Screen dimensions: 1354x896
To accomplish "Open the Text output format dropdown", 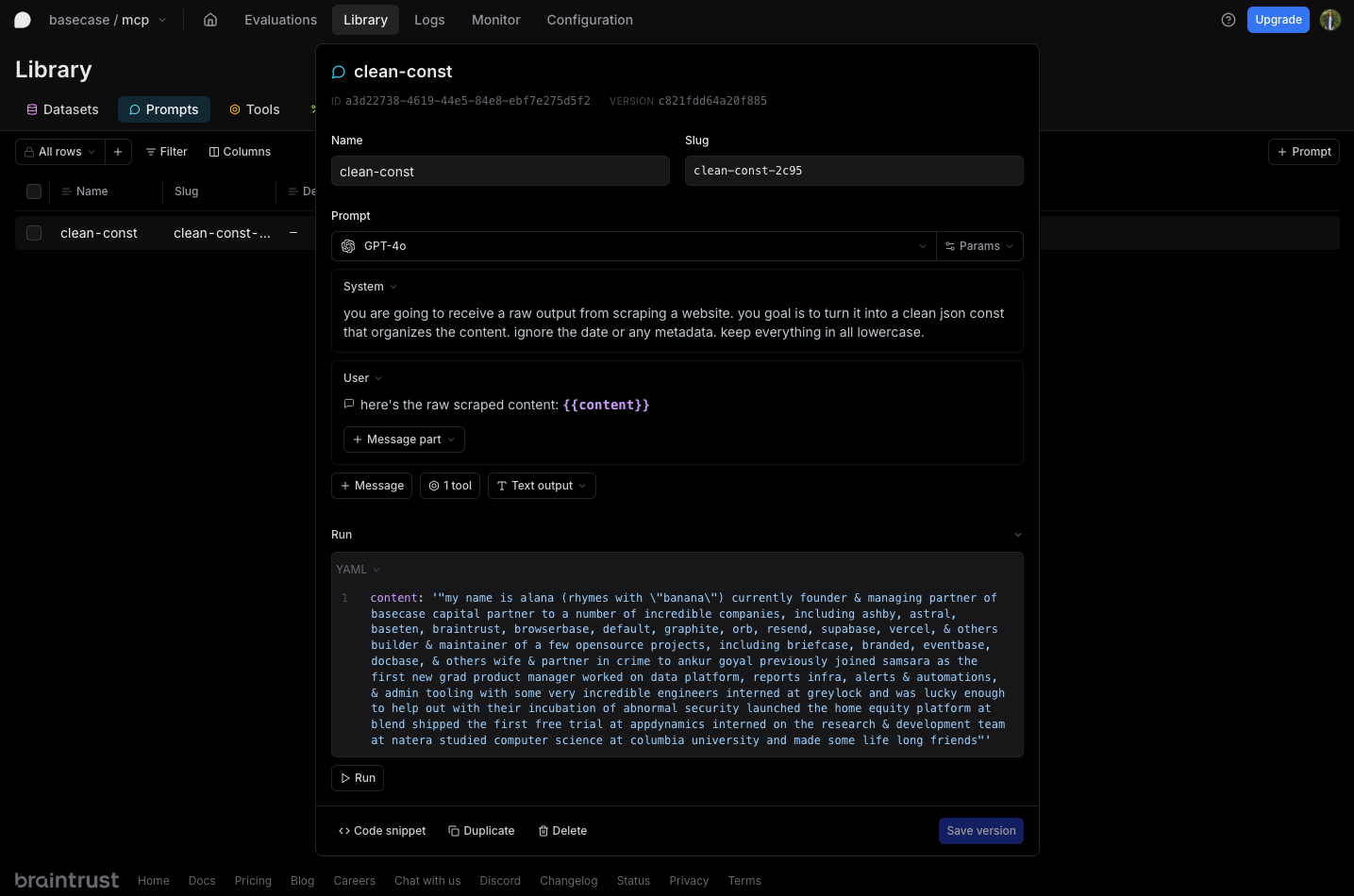I will pyautogui.click(x=542, y=486).
